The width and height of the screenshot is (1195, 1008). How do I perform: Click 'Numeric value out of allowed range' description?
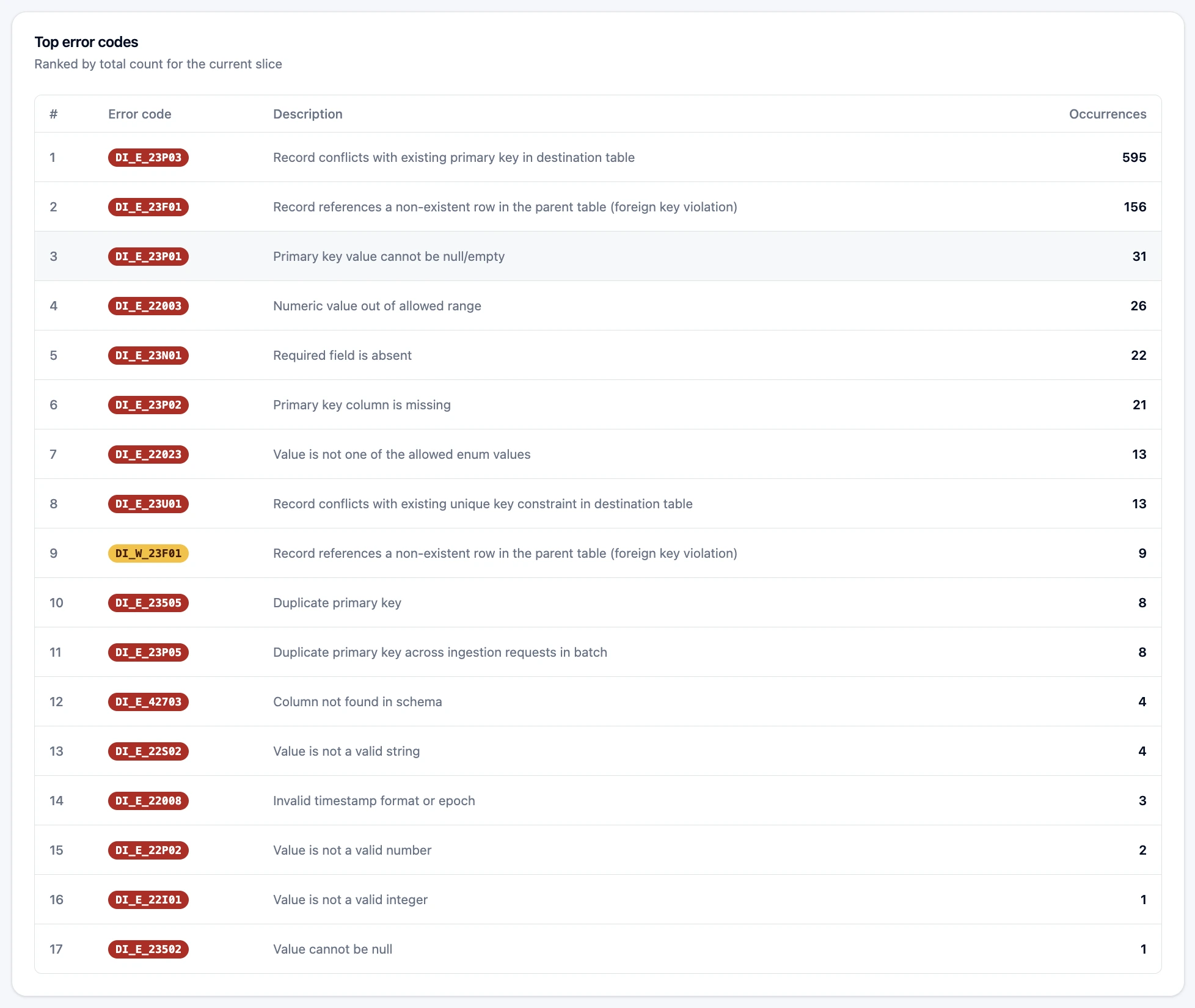coord(377,306)
